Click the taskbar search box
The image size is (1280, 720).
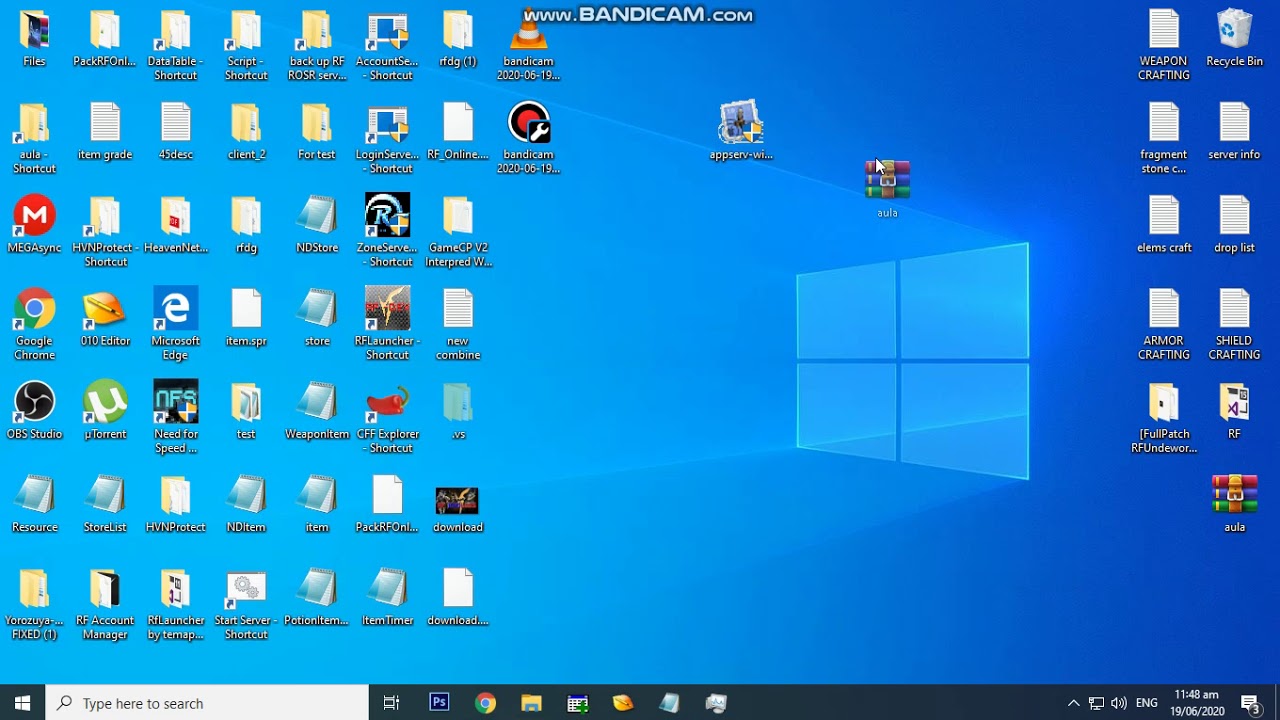coord(207,703)
